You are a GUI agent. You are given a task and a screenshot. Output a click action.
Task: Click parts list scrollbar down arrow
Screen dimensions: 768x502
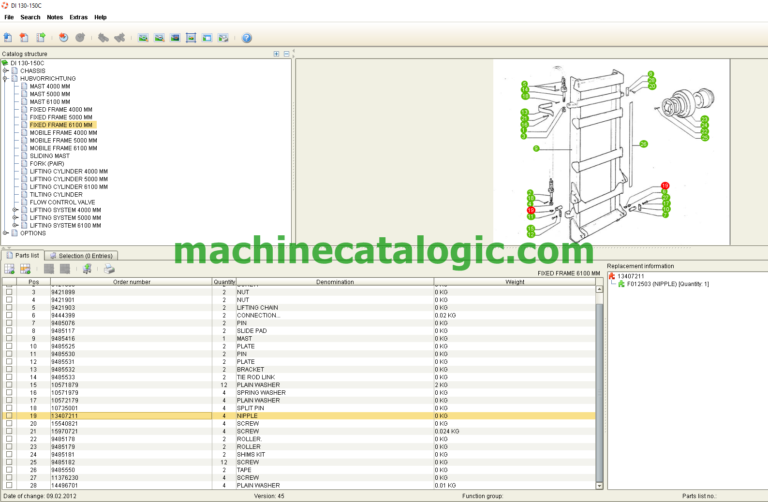pyautogui.click(x=599, y=486)
